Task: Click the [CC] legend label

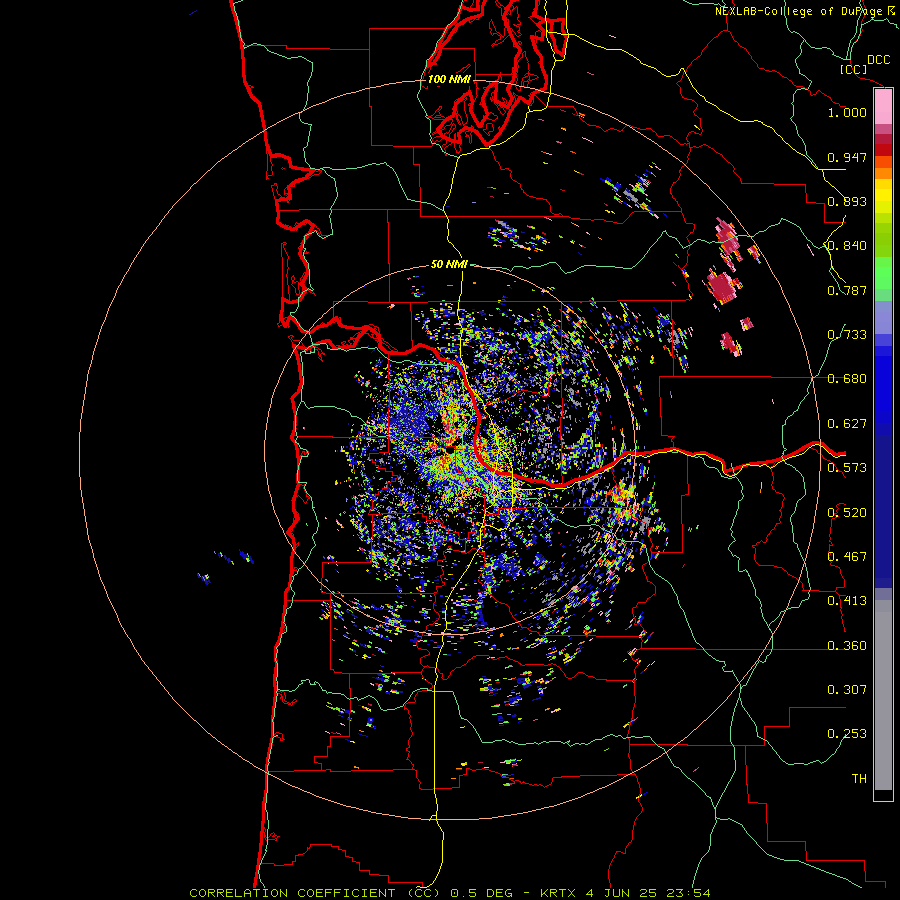Action: coord(853,69)
